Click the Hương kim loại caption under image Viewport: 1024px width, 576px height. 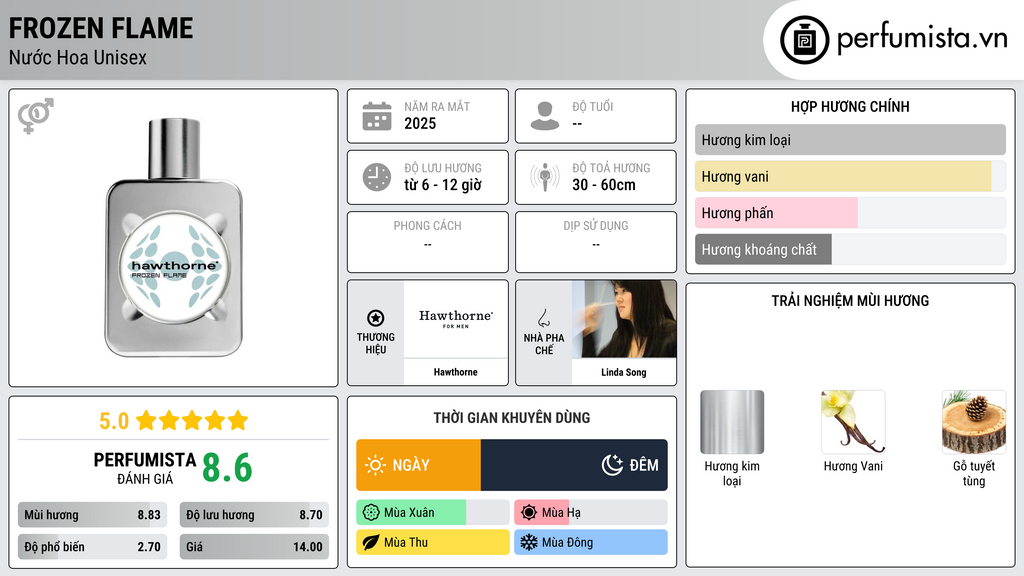[732, 473]
